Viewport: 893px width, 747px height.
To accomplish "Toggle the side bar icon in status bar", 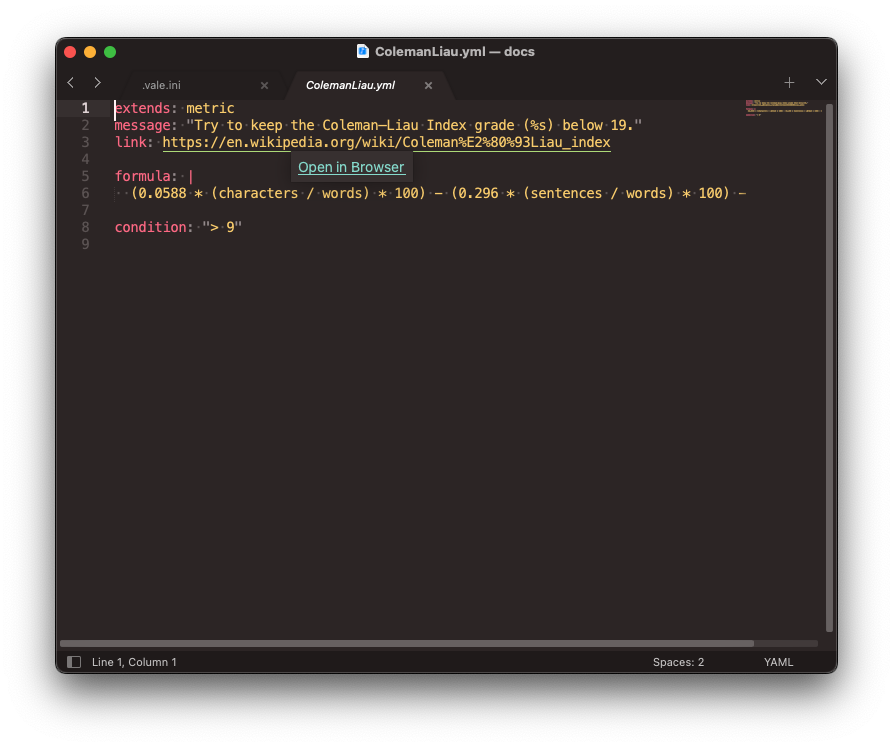I will coord(73,662).
